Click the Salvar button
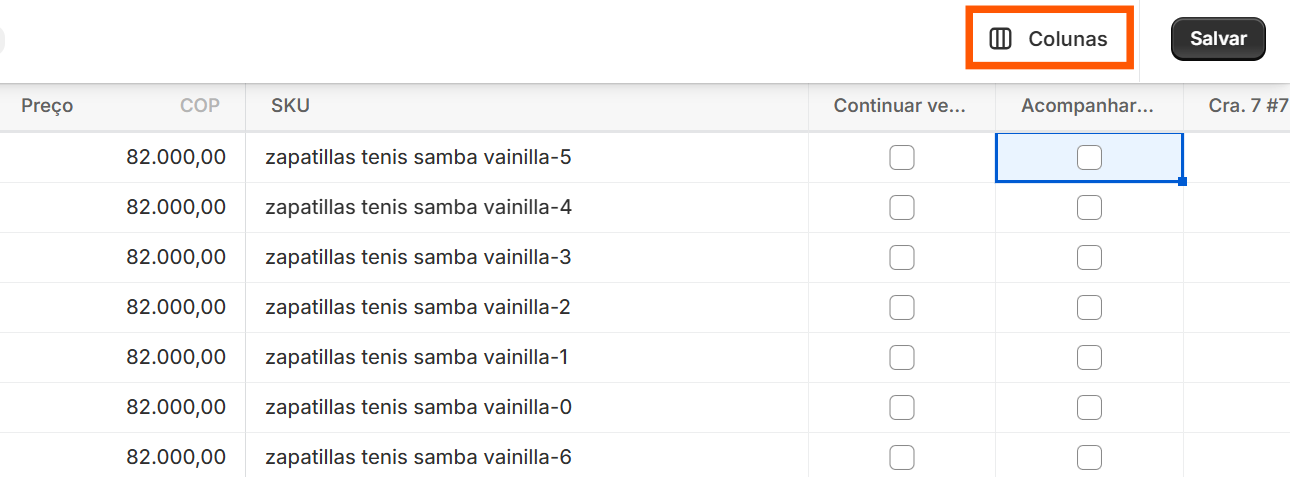The width and height of the screenshot is (1290, 477). pos(1218,39)
